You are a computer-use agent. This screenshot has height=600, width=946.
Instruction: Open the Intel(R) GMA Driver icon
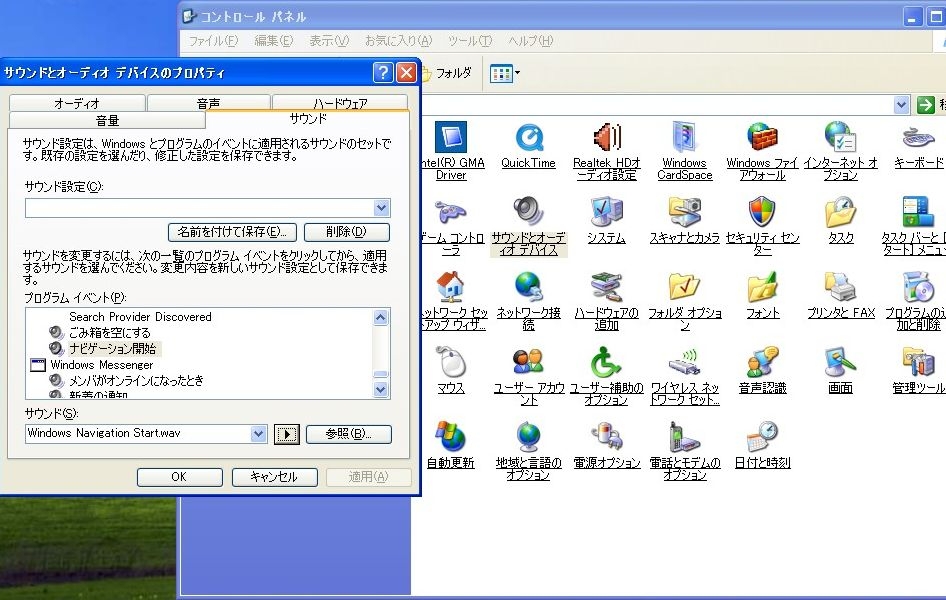point(451,137)
